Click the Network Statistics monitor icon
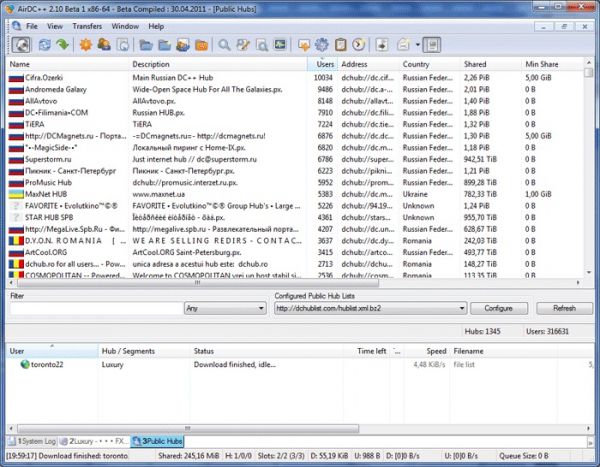This screenshot has width=600, height=467. (281, 44)
